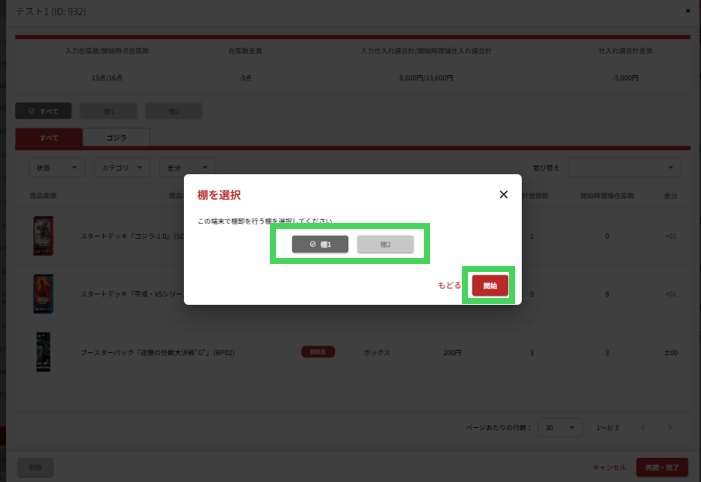The image size is (701, 482).
Task: Toggle the すべて shelf filter chip
Action: pos(43,111)
